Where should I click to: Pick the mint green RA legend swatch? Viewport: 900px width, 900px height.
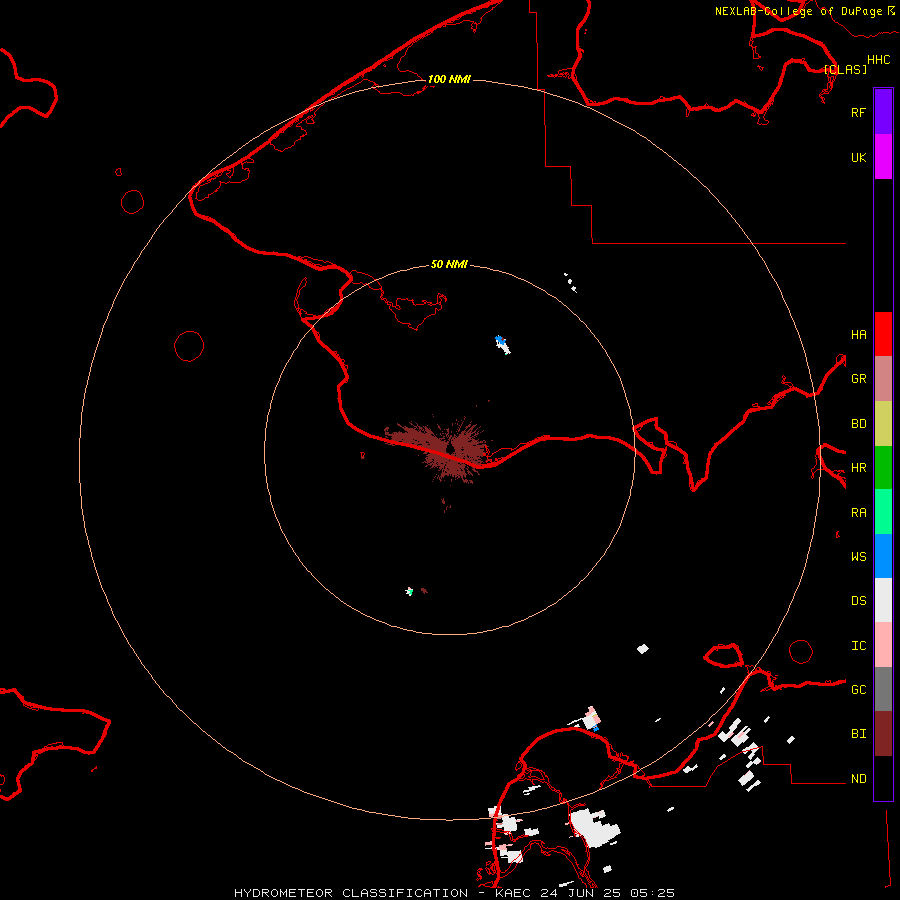click(883, 512)
